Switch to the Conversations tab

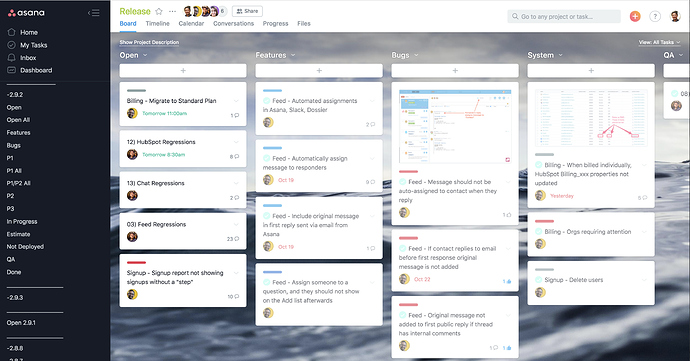pos(233,23)
